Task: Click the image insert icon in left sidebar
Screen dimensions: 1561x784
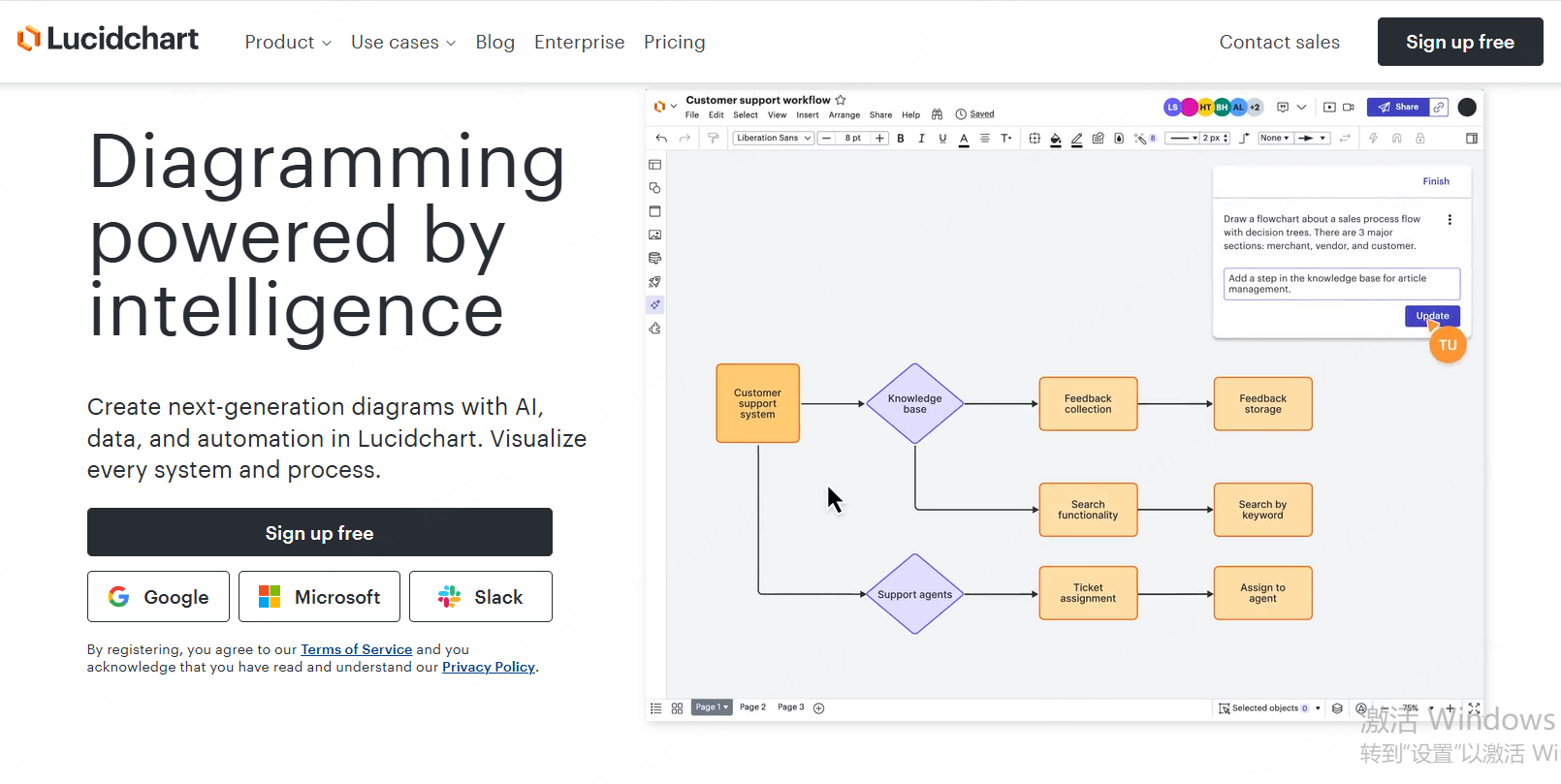Action: click(655, 235)
